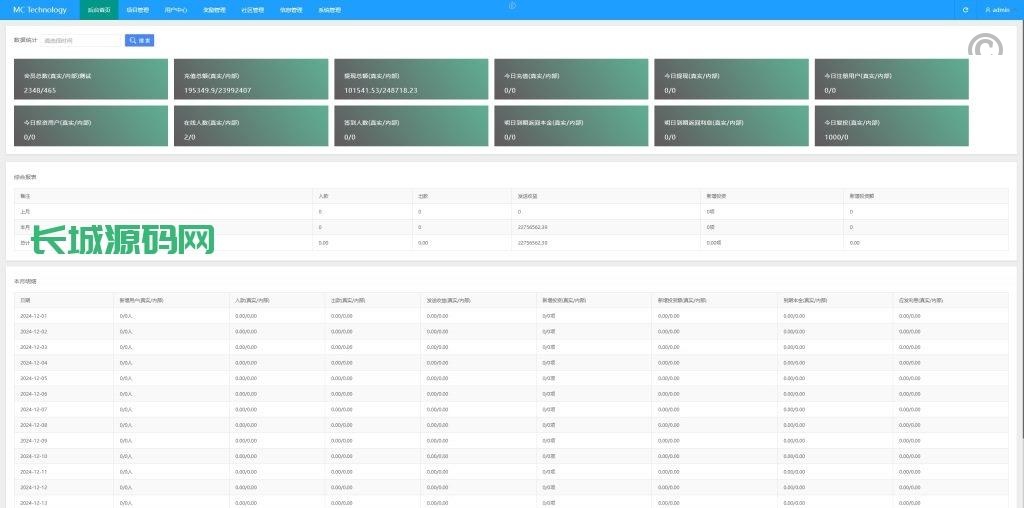Screen dimensions: 1024x508
Task: Open the 系统管理 menu
Action: pos(329,10)
